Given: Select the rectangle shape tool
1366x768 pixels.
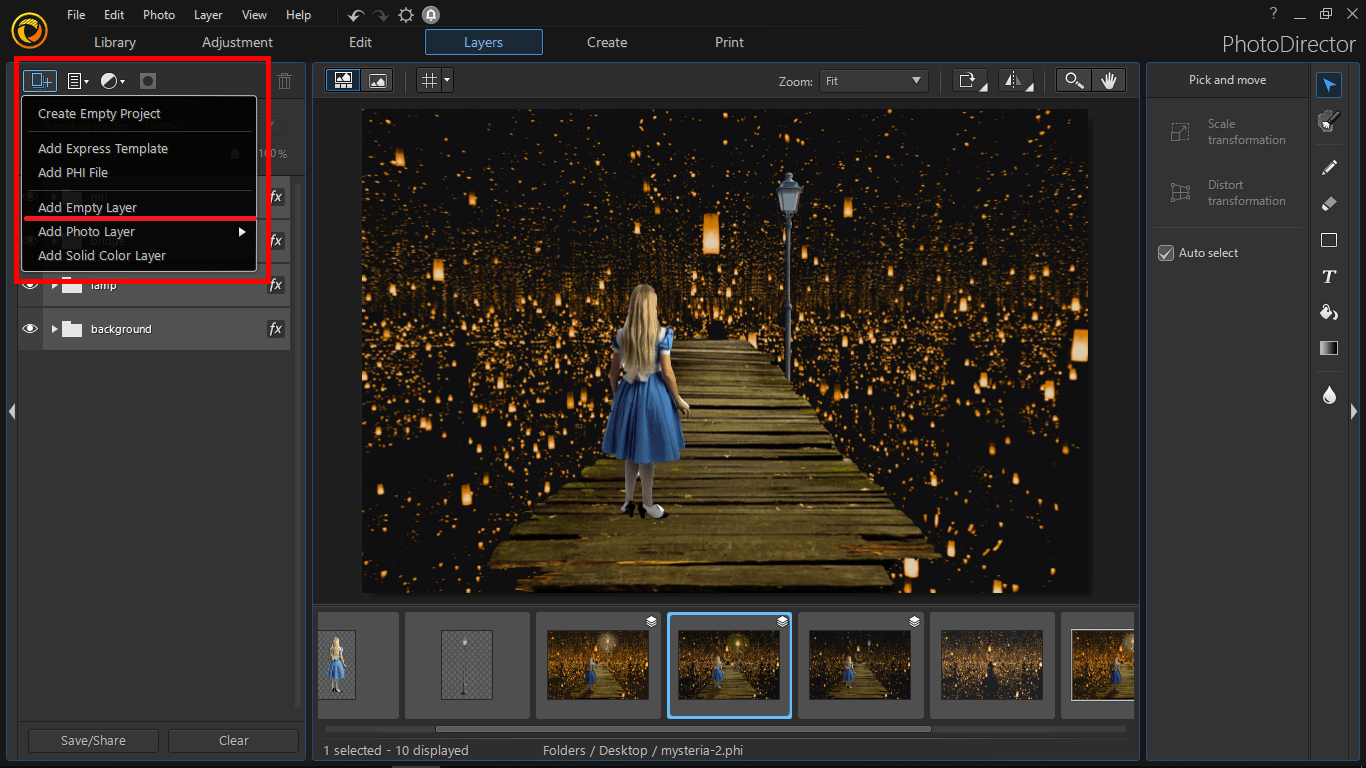Looking at the screenshot, I should pos(1329,240).
